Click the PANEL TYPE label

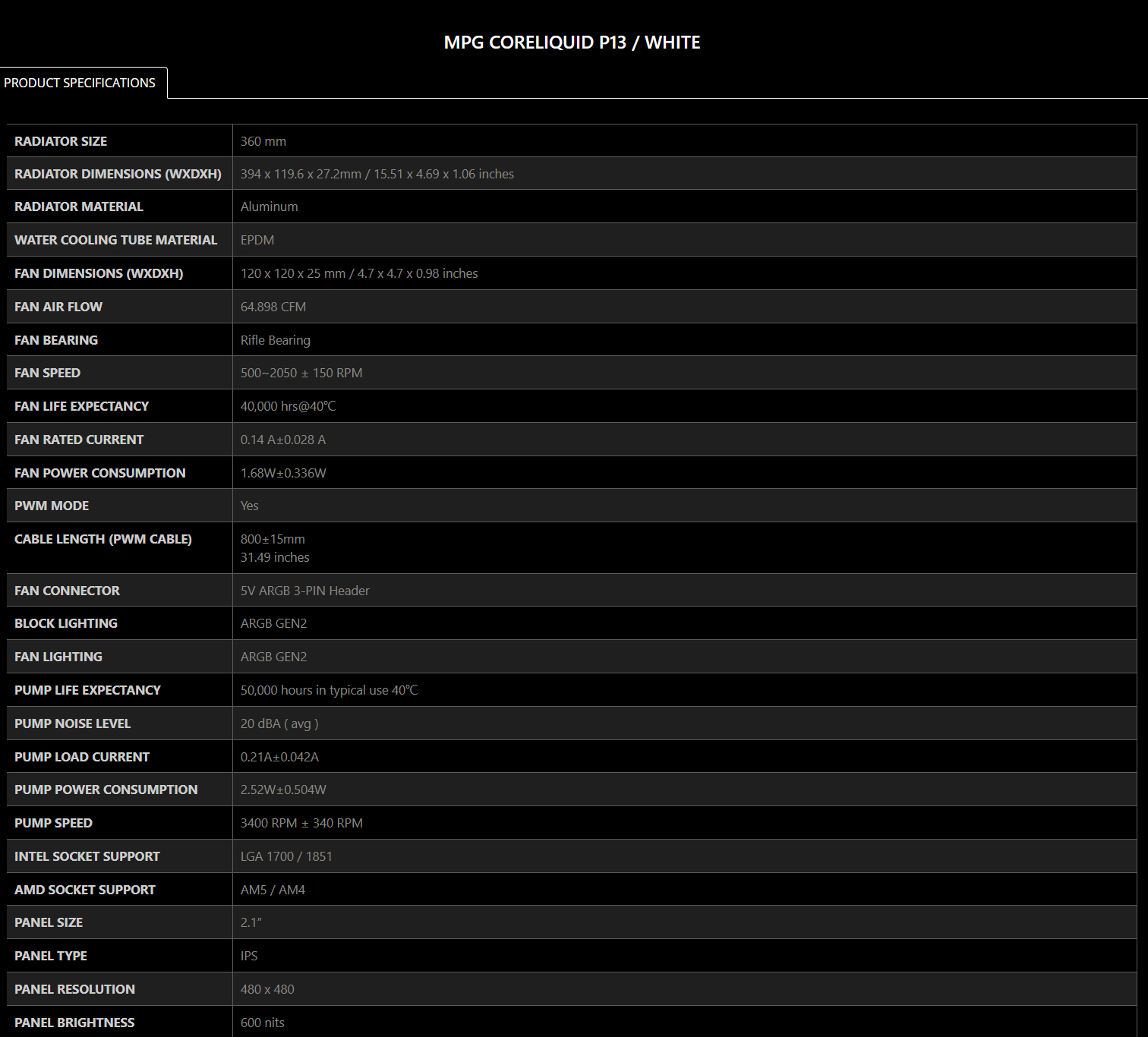(51, 956)
